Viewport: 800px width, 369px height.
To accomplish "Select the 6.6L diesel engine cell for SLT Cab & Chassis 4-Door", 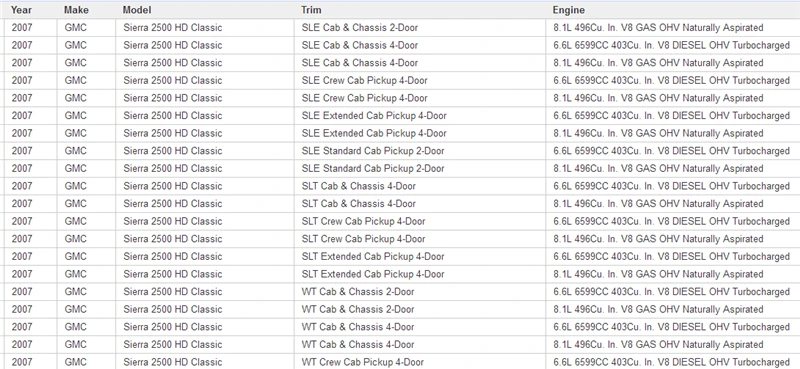I will [673, 186].
